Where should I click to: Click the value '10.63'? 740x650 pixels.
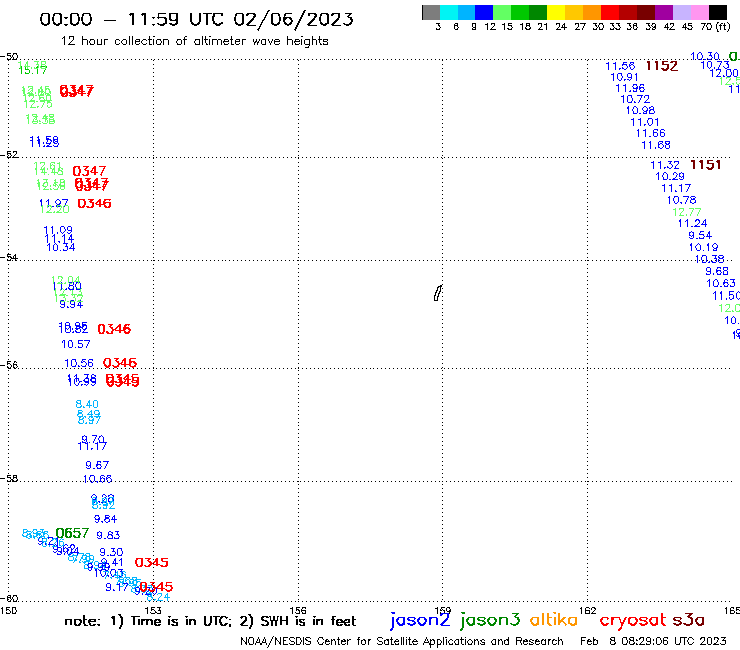pos(721,283)
